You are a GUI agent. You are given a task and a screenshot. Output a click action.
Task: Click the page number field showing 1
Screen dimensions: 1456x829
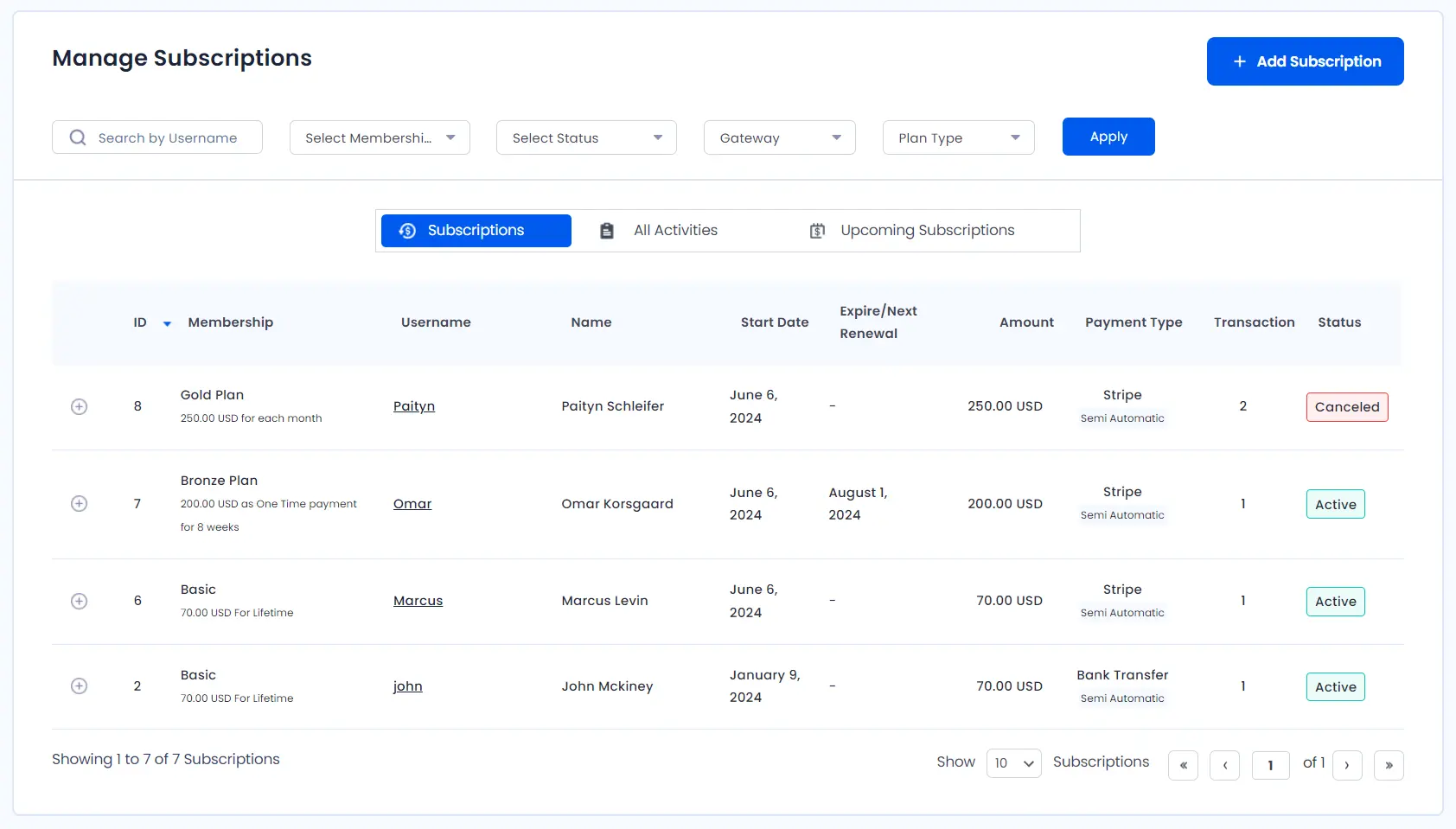[x=1271, y=765]
